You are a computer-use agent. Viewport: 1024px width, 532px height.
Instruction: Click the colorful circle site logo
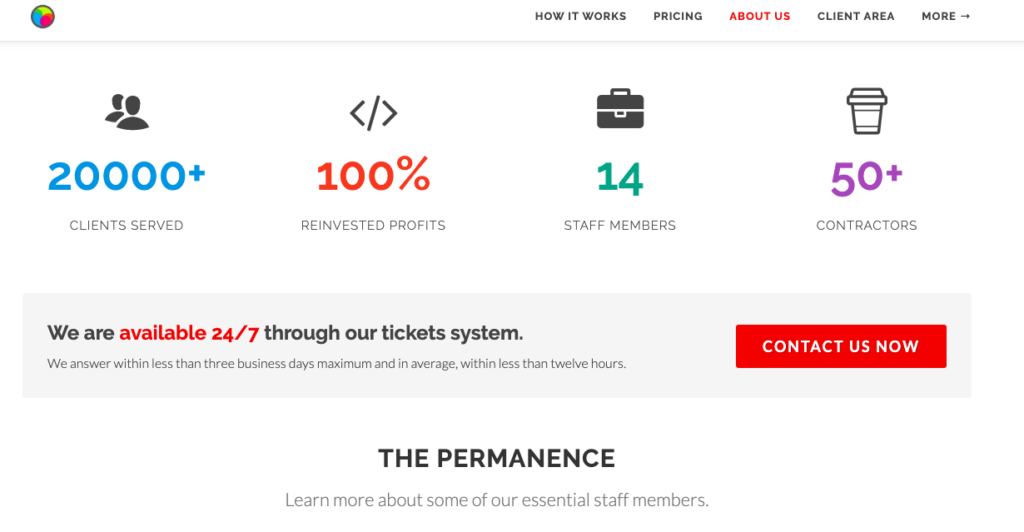(x=43, y=16)
